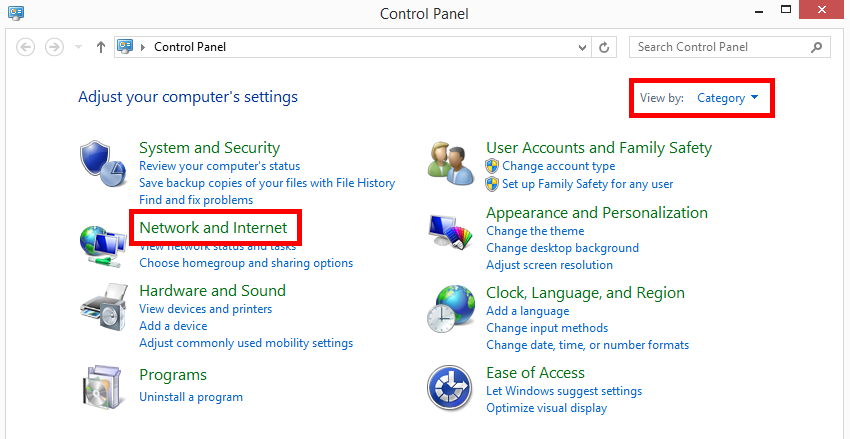850x439 pixels.
Task: Open Ease of Access category
Action: [x=536, y=373]
